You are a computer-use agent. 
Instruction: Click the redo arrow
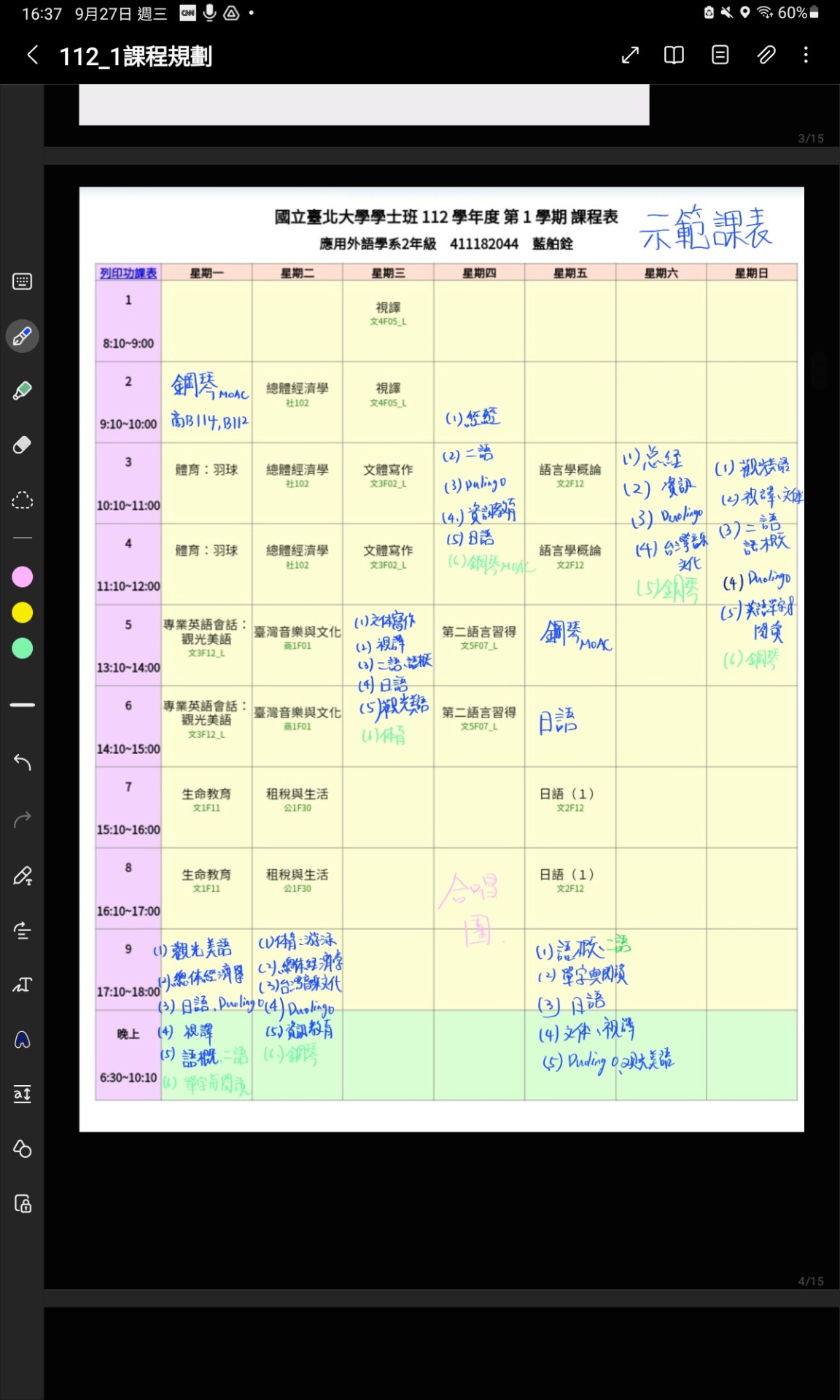pos(23,820)
